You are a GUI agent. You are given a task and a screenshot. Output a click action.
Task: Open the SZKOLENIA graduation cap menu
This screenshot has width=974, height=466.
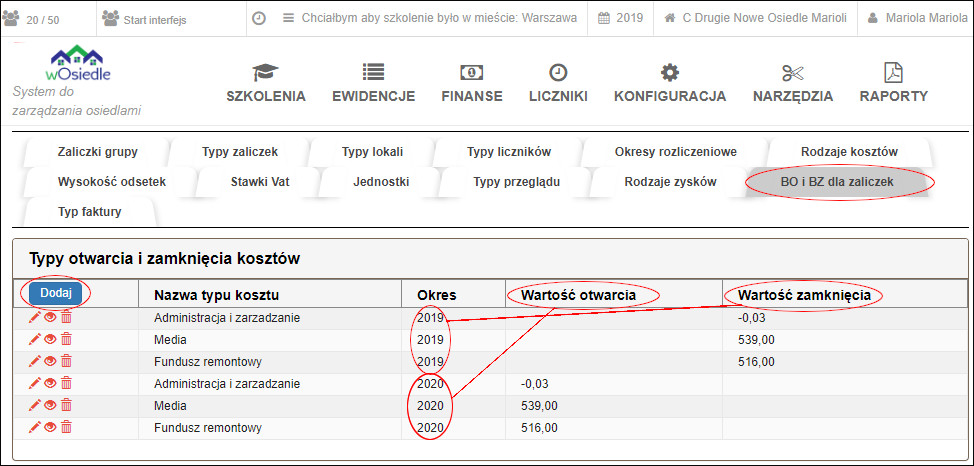pyautogui.click(x=266, y=84)
